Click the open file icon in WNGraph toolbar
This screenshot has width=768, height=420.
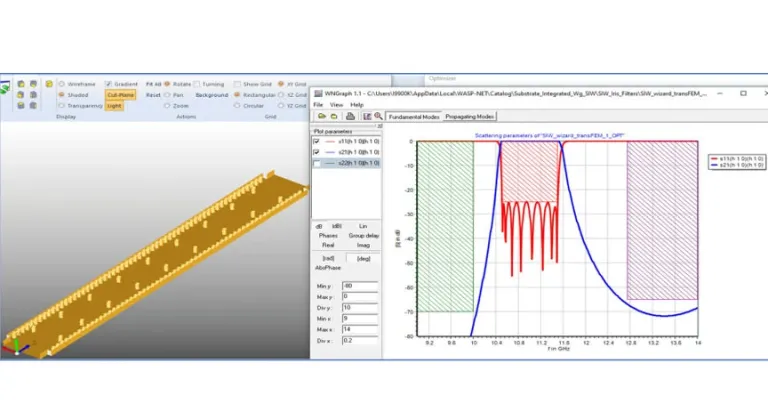(x=321, y=116)
